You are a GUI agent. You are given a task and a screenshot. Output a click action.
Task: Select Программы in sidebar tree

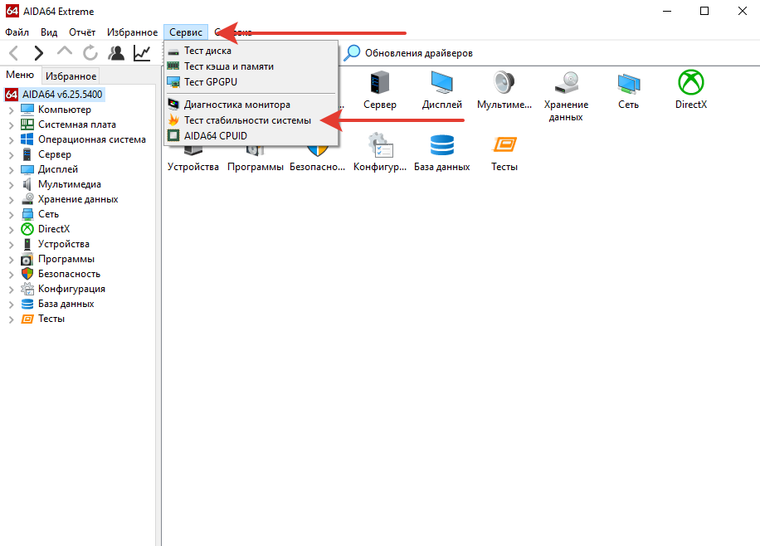point(66,259)
